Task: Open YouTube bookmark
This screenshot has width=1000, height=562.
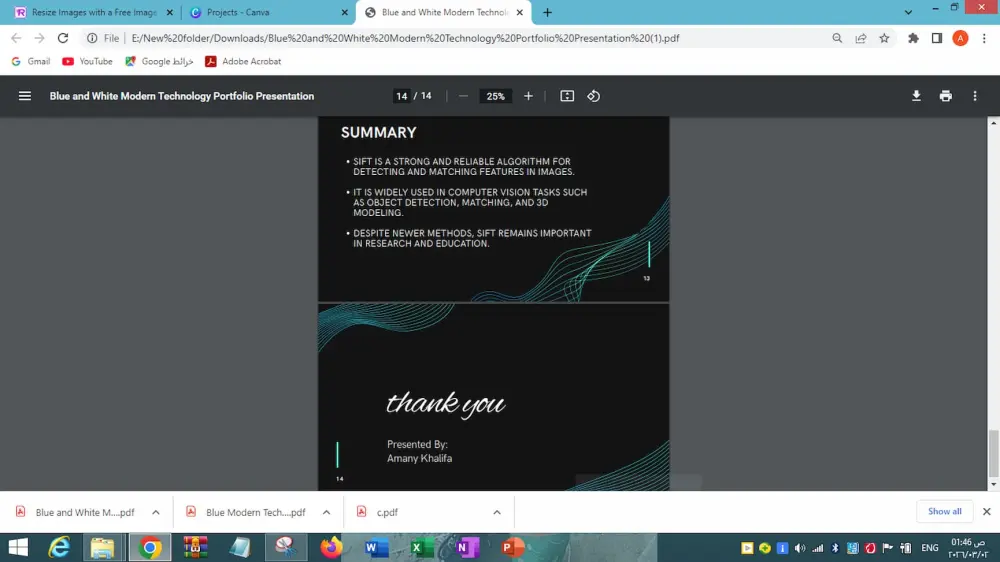Action: [x=87, y=61]
